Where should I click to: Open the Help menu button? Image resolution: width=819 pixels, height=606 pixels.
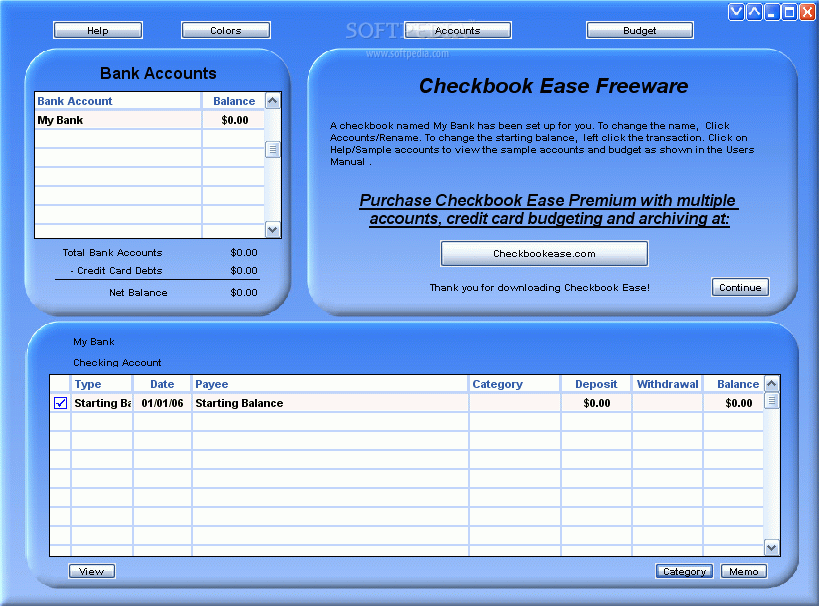(98, 30)
